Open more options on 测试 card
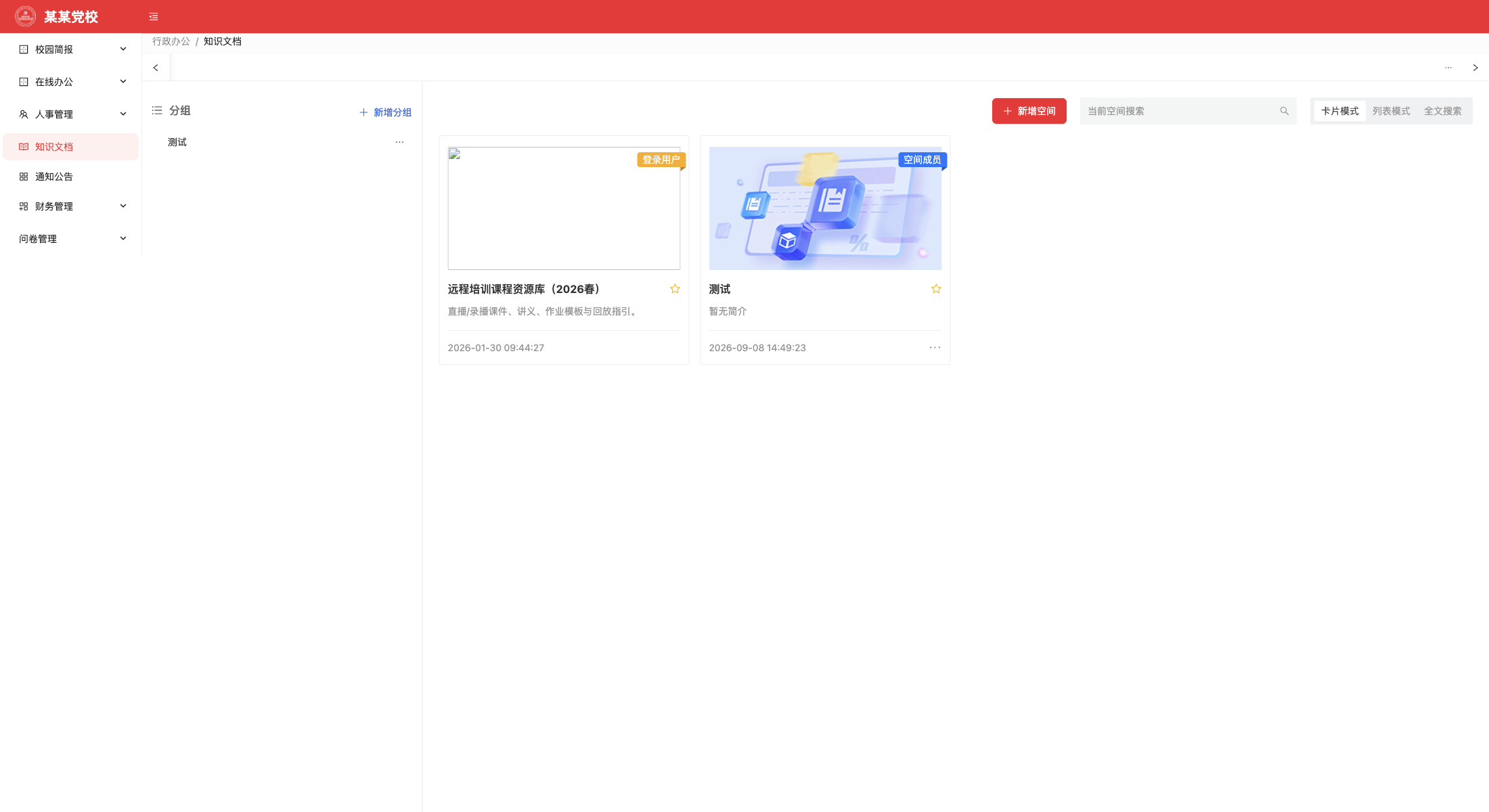This screenshot has width=1489, height=812. [x=935, y=347]
